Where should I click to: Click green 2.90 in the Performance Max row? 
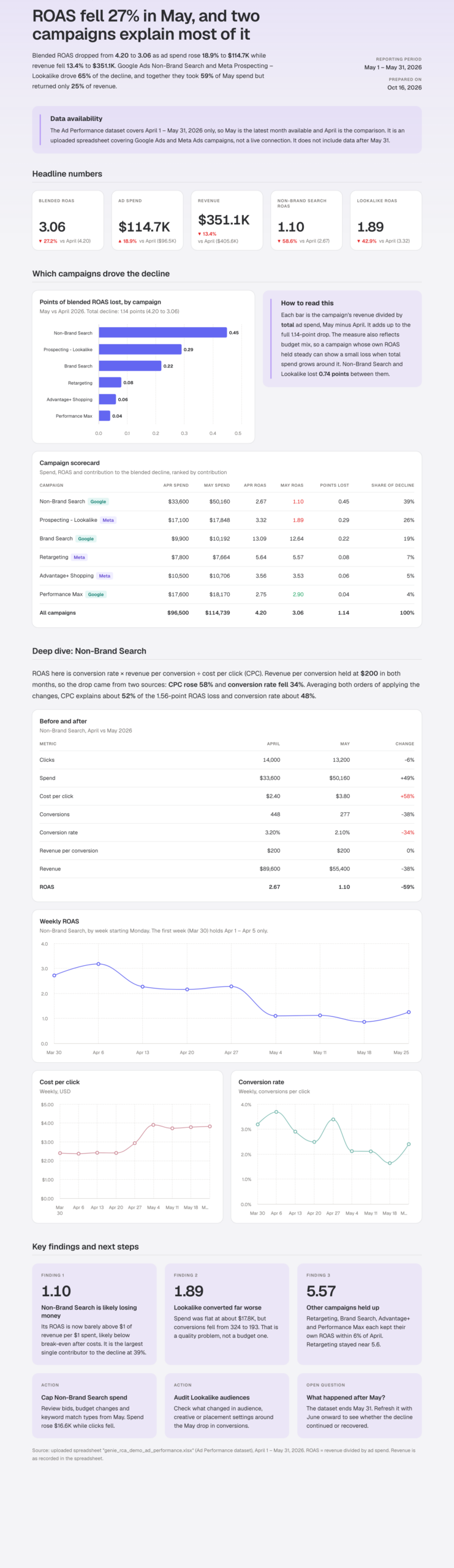point(298,594)
